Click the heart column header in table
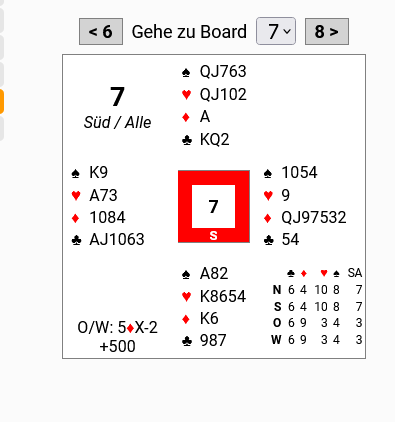Image resolution: width=395 pixels, height=422 pixels. click(324, 273)
